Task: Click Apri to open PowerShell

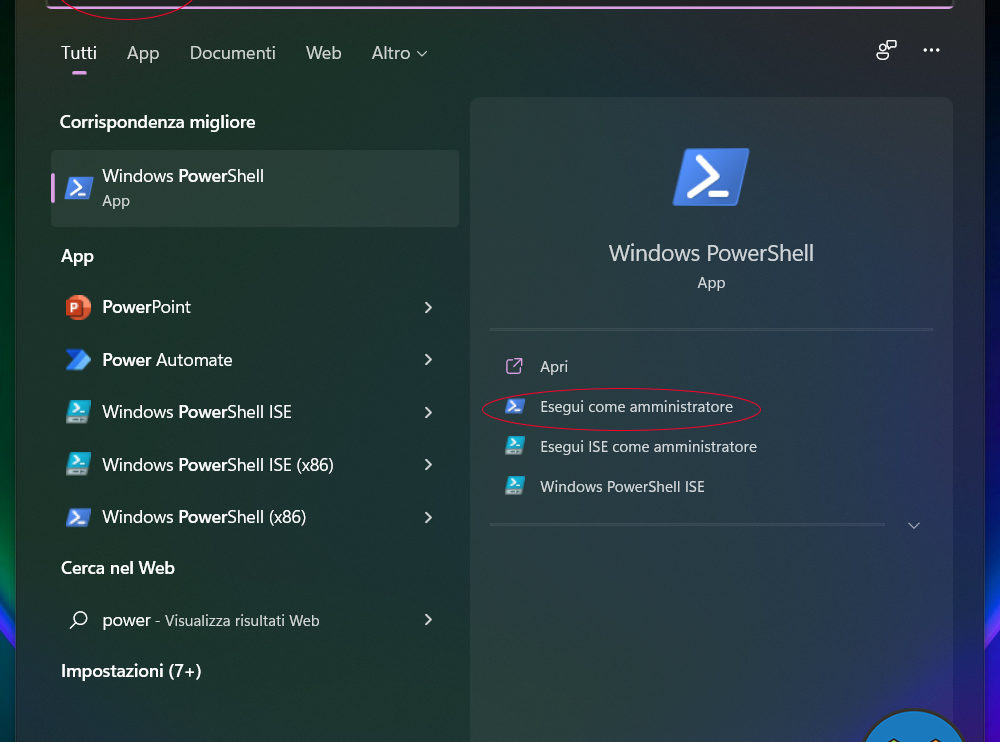Action: point(554,367)
